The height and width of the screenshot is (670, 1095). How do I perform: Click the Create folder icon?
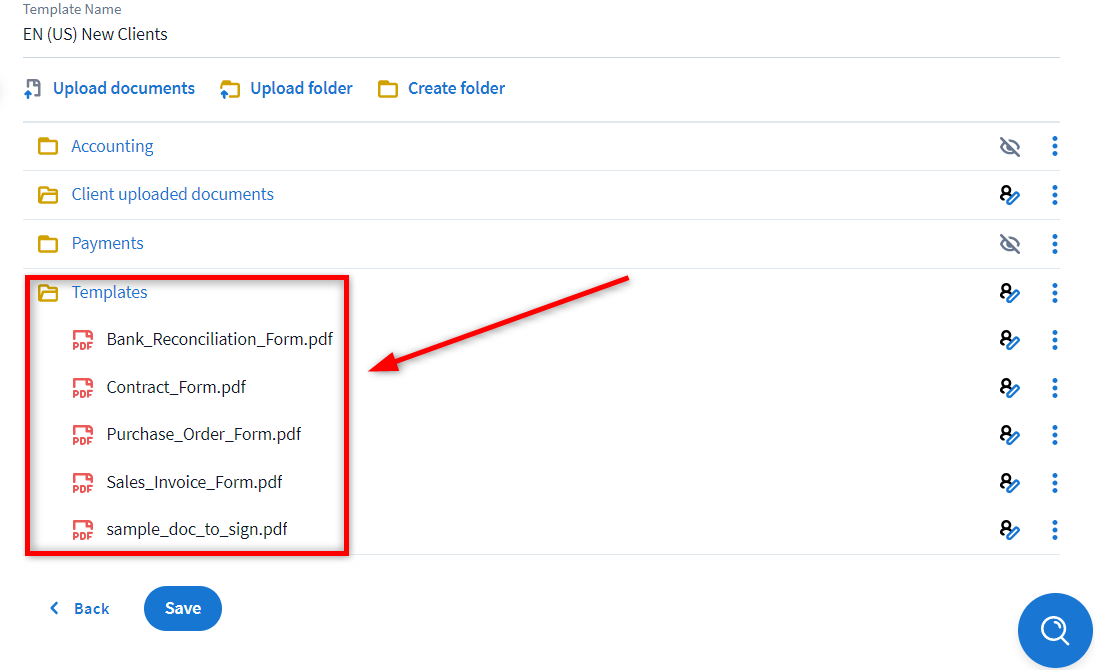(x=388, y=89)
